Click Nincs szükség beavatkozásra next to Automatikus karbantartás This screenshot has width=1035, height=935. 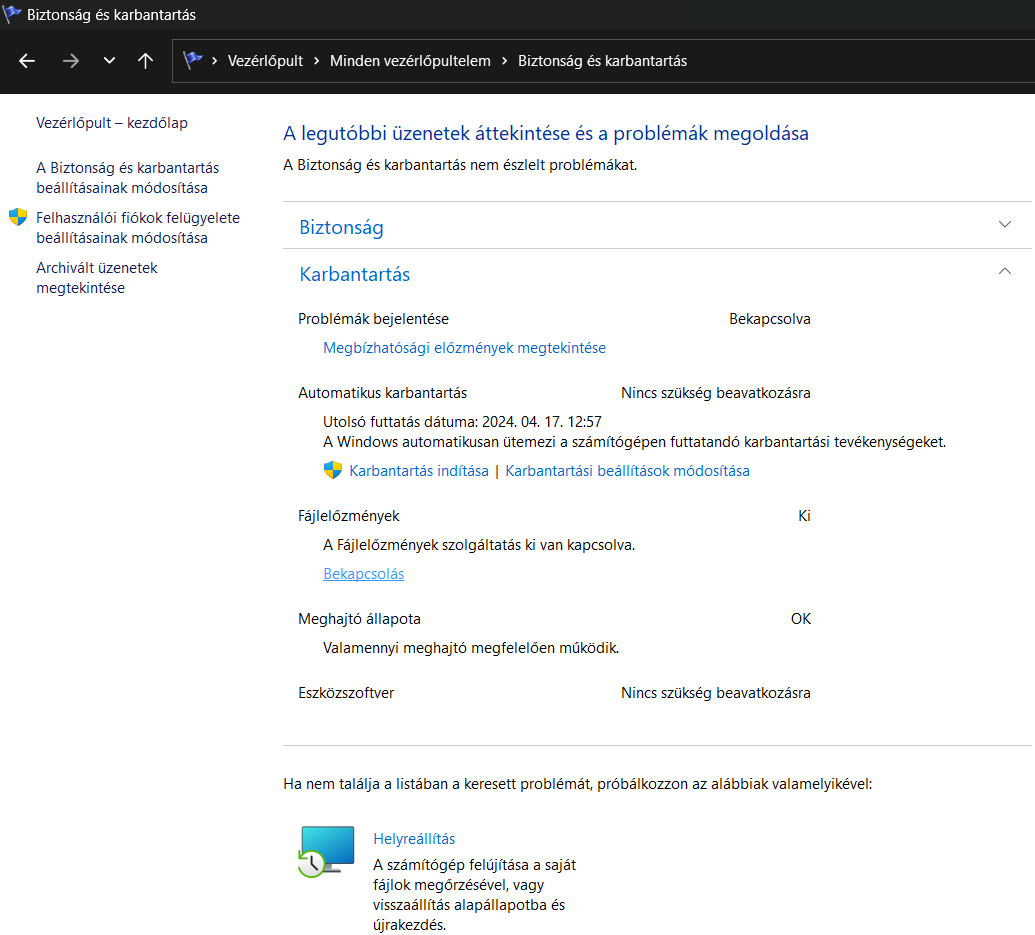click(x=716, y=393)
